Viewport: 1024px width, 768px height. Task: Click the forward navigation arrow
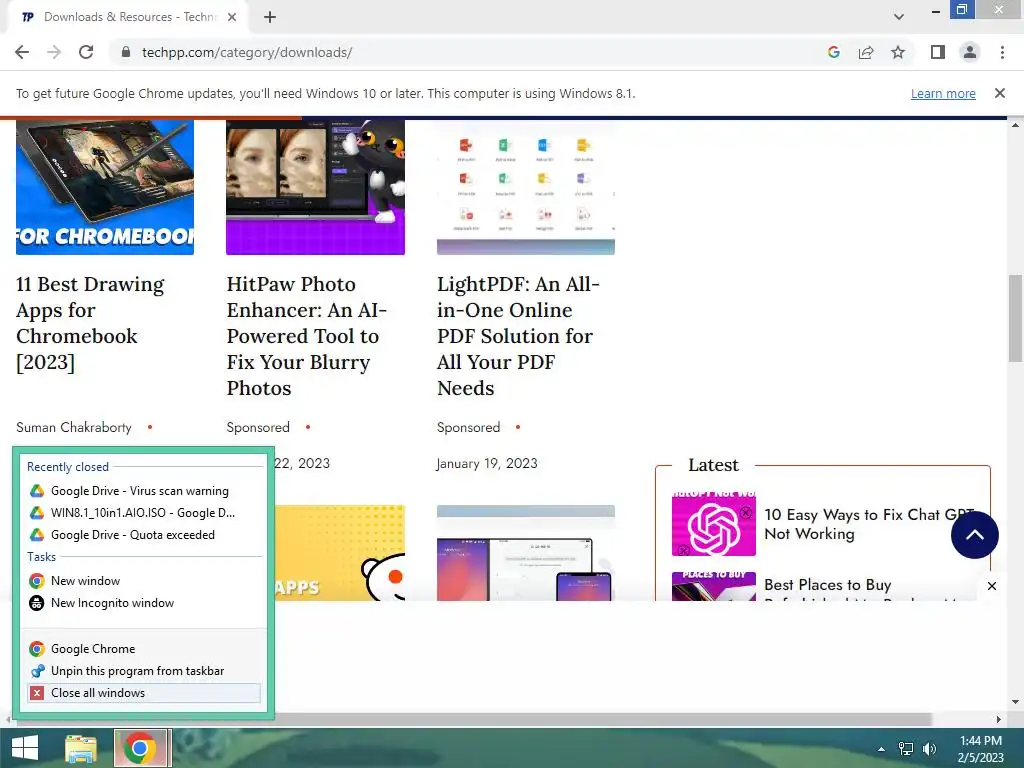click(x=54, y=52)
